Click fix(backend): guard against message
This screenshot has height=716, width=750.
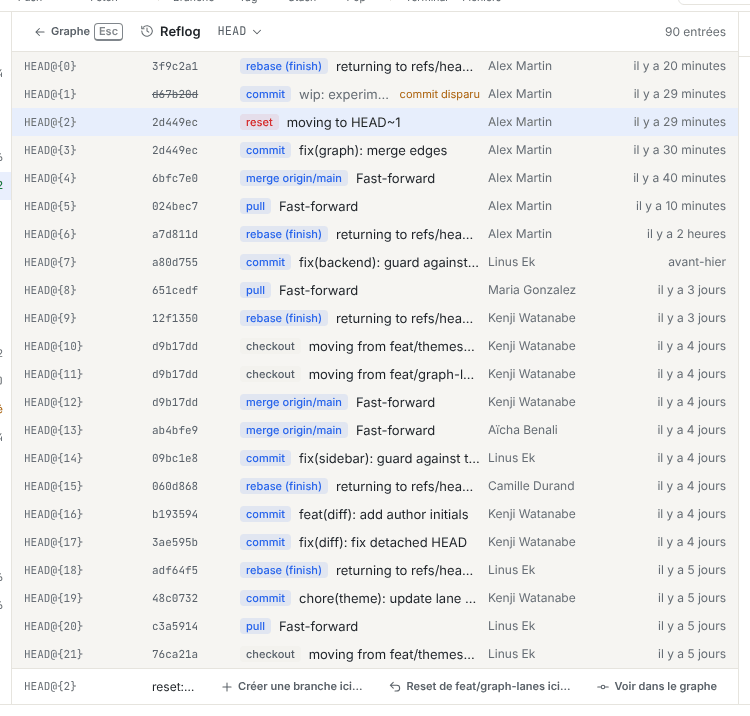pos(388,262)
